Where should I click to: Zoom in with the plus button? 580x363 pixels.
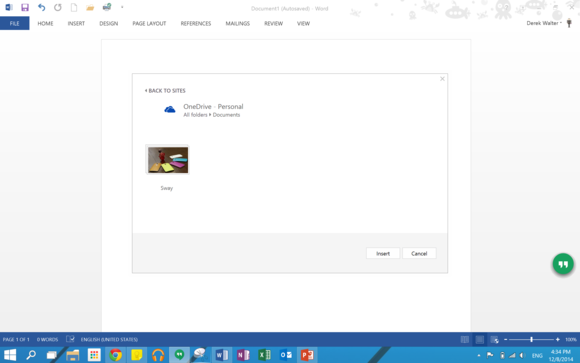click(557, 339)
